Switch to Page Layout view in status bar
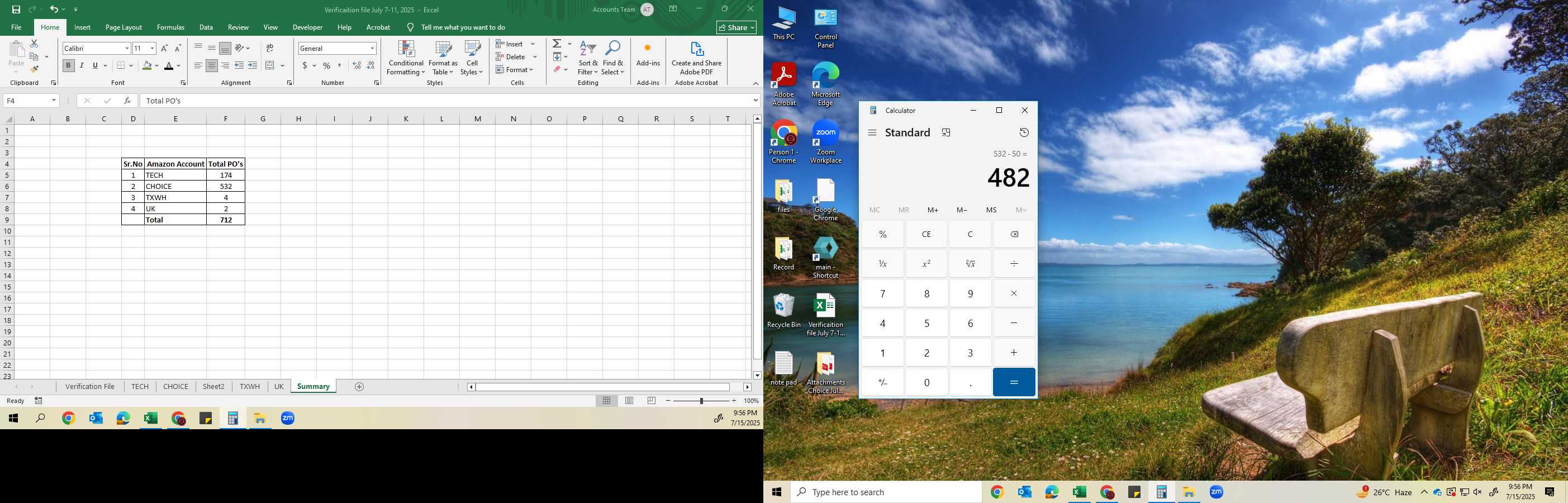This screenshot has width=1568, height=503. [629, 401]
